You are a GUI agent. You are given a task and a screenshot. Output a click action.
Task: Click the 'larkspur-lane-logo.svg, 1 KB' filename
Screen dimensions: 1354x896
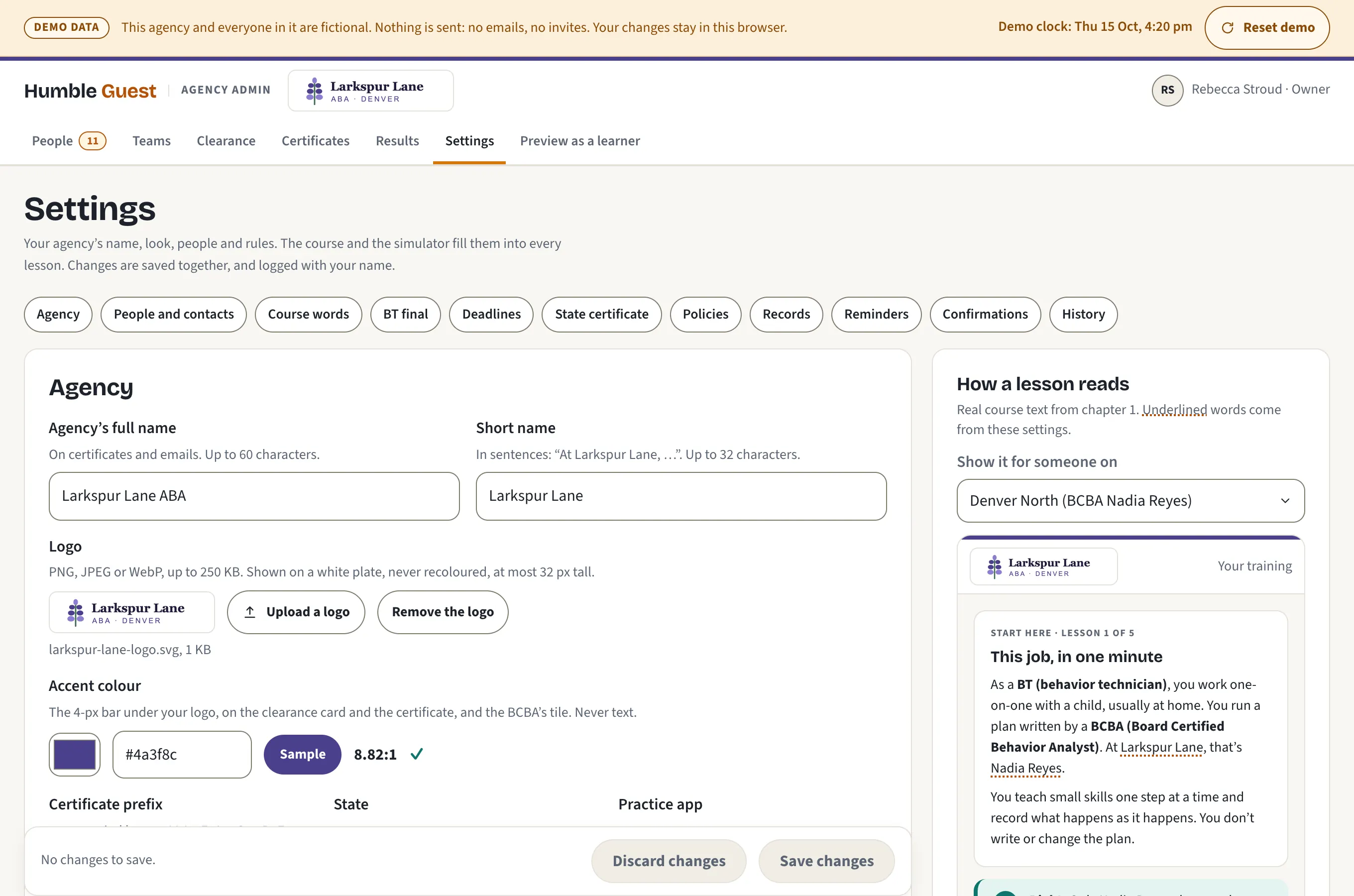click(x=130, y=650)
